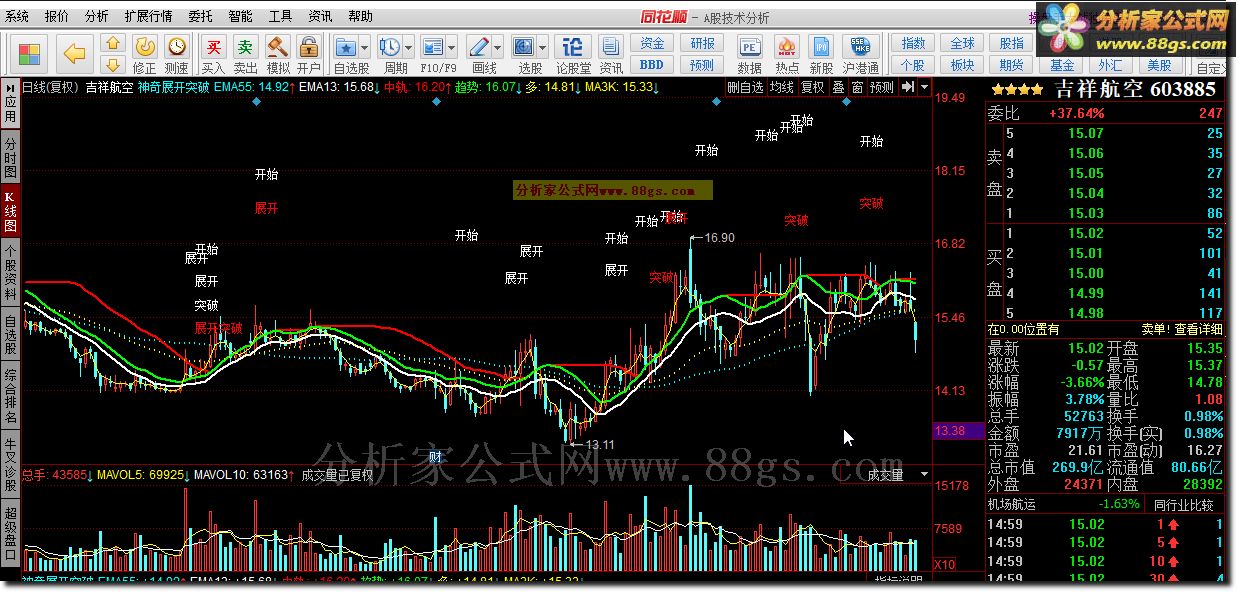The width and height of the screenshot is (1238, 592).
Task: Expand the 画线 dropdown arrow
Action: 497,47
